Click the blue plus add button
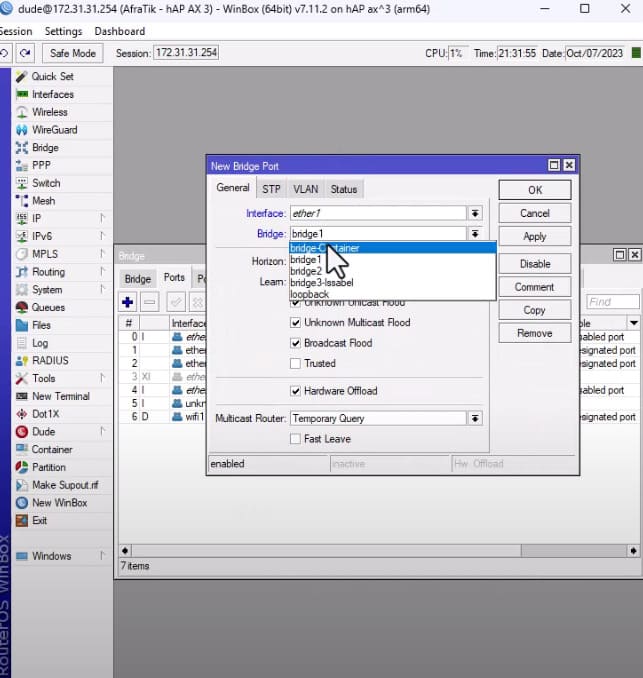643x678 pixels. [x=128, y=302]
